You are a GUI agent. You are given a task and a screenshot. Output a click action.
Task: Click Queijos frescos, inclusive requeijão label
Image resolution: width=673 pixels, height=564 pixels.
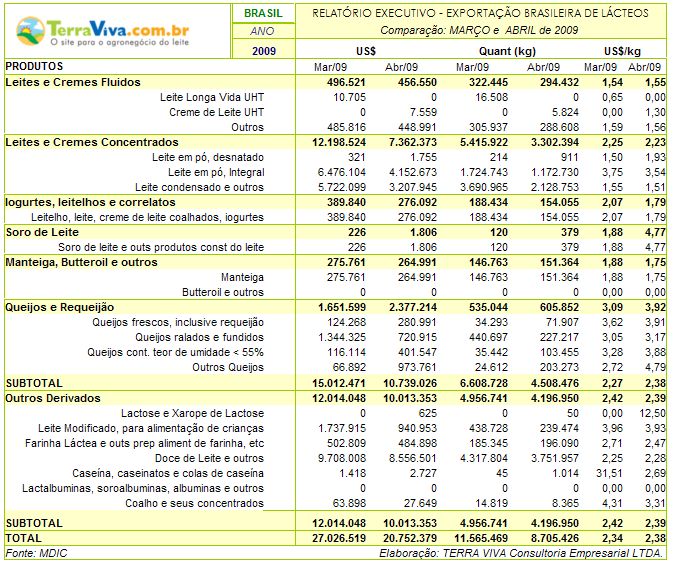point(178,322)
